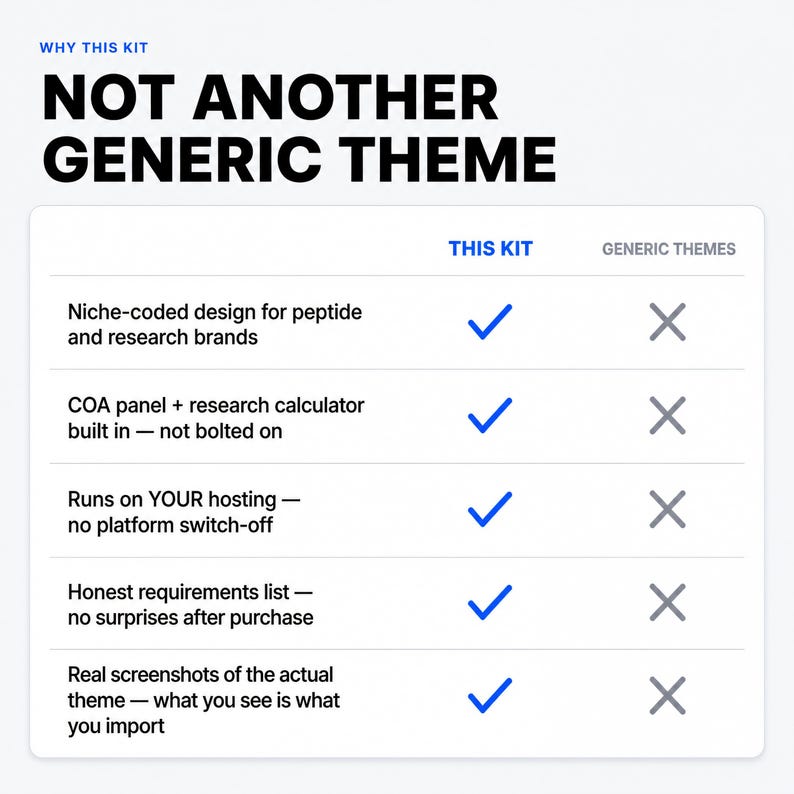Viewport: 794px width, 794px height.
Task: Select the checkmark in the COA panel row
Action: (490, 415)
